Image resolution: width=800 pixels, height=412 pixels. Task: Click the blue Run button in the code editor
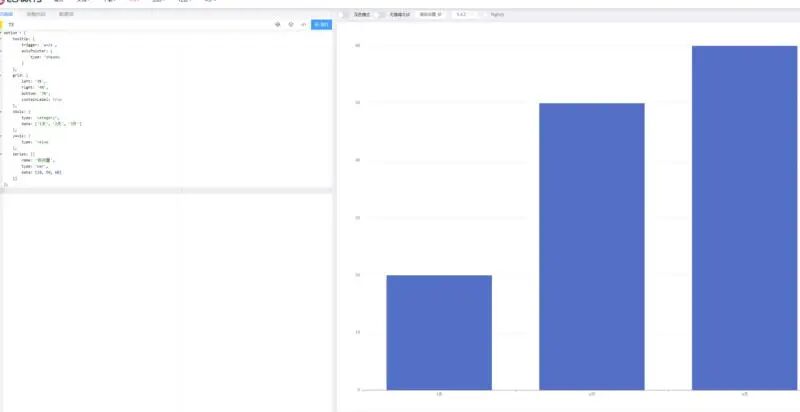pos(321,24)
